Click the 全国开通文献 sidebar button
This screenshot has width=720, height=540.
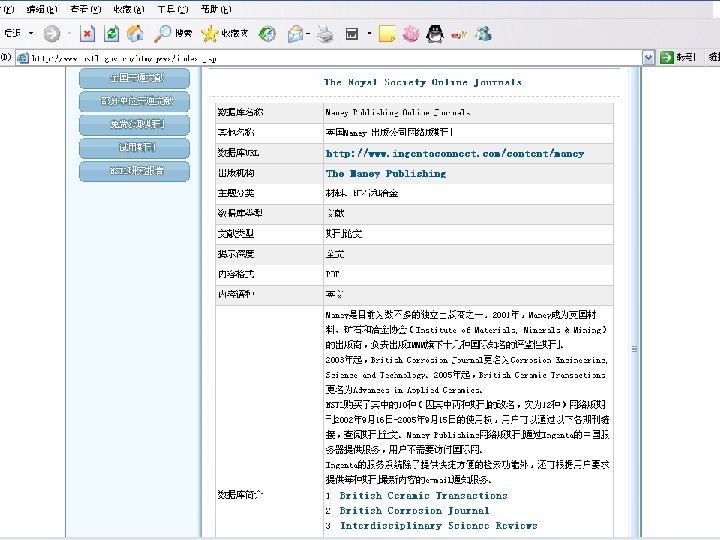tap(135, 78)
